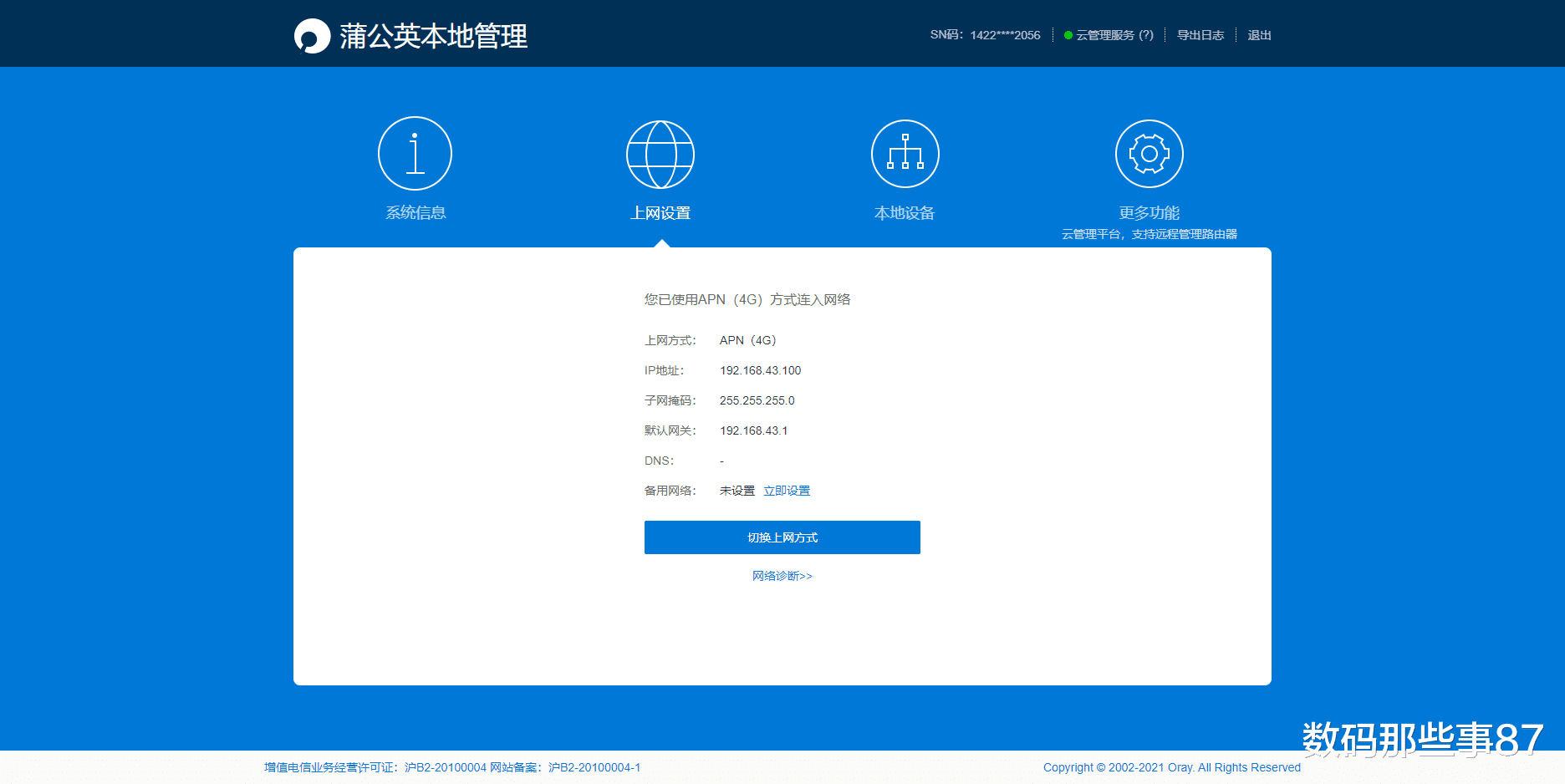The height and width of the screenshot is (784, 1565).
Task: Click the 蒲公英 logo icon
Action: 313,36
